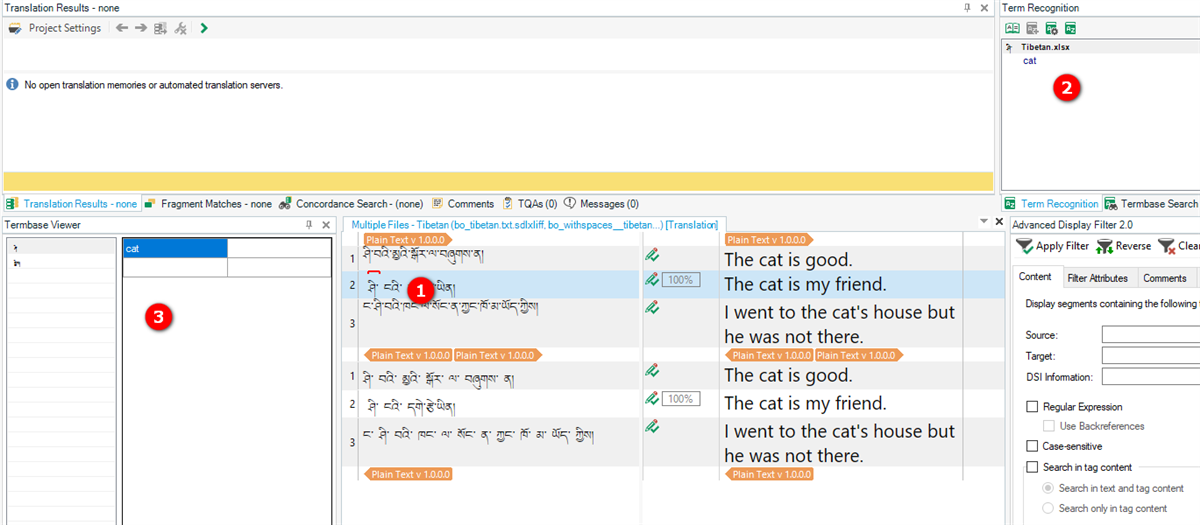Click status icon of second 'The cat is my friend.' segment
The height and width of the screenshot is (525, 1200).
click(652, 398)
